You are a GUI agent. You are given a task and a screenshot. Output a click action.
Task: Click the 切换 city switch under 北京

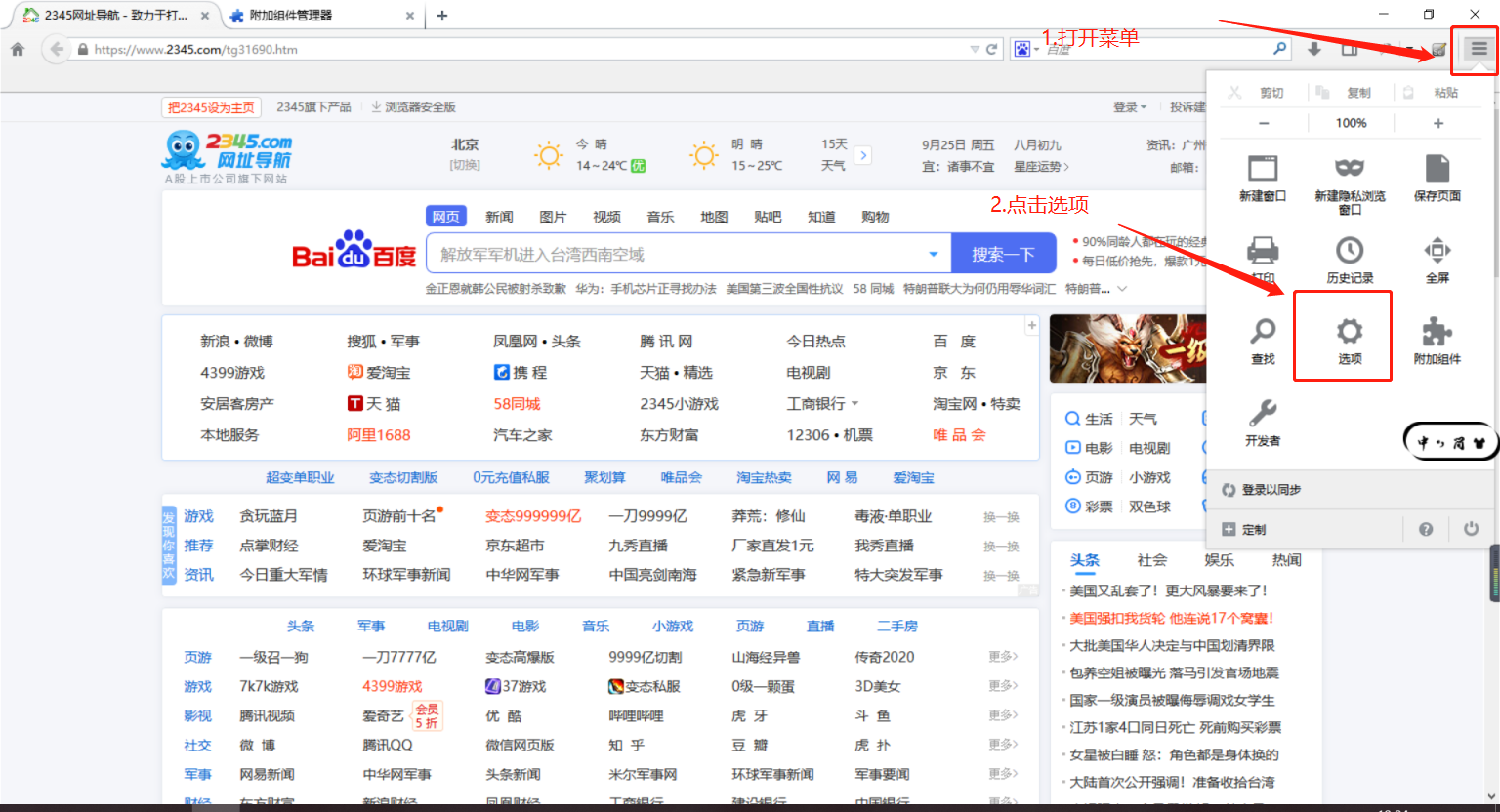(465, 165)
